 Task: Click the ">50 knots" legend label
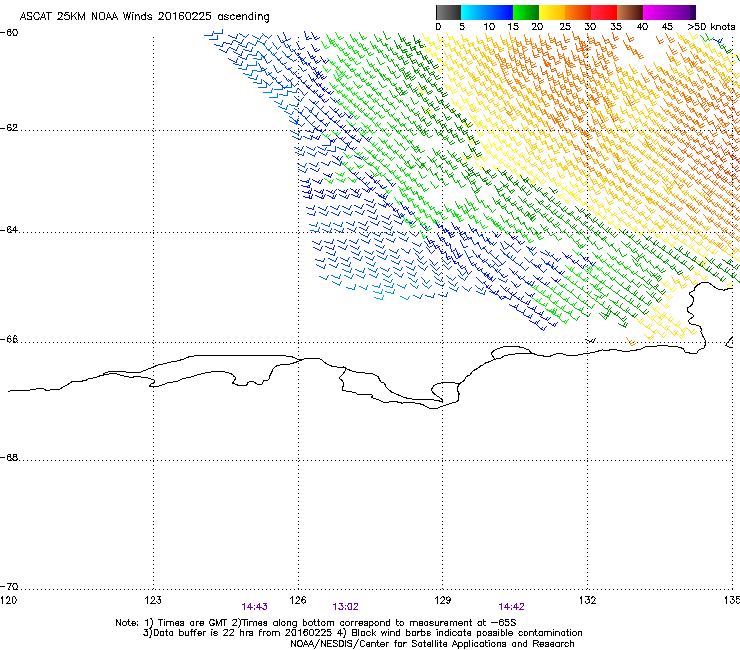click(x=711, y=26)
